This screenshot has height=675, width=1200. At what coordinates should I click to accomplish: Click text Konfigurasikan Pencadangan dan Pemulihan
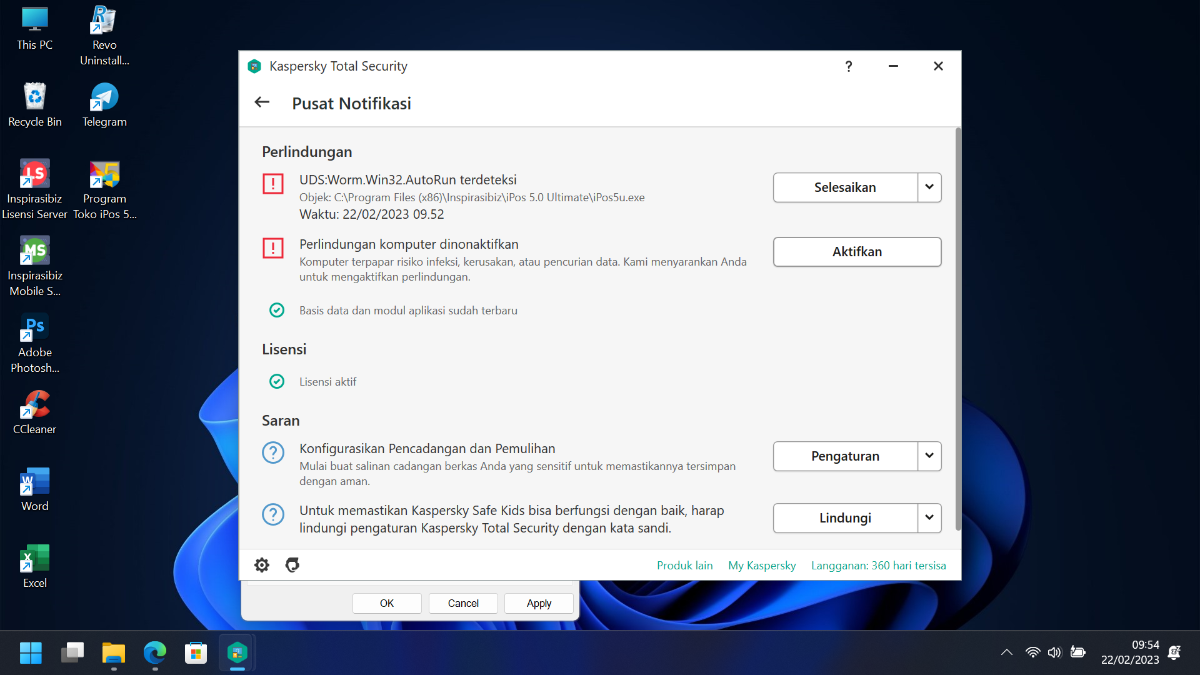point(427,448)
